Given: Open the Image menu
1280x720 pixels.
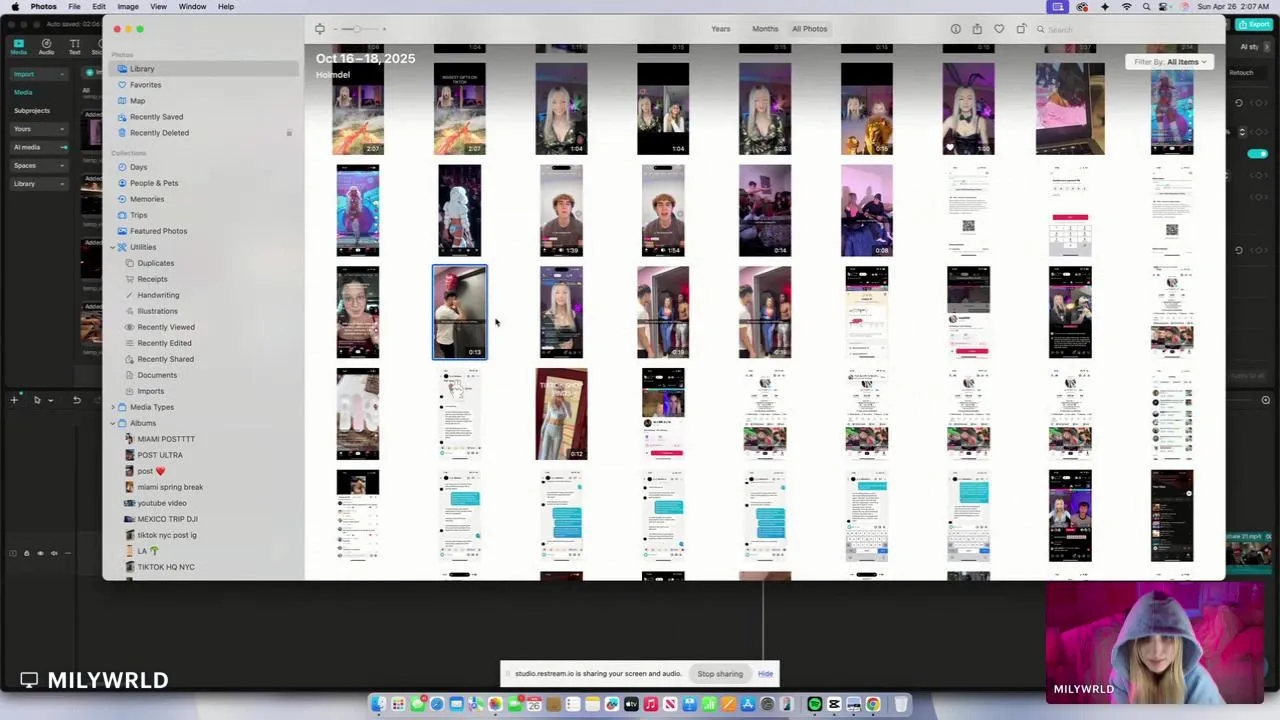Looking at the screenshot, I should (x=128, y=7).
